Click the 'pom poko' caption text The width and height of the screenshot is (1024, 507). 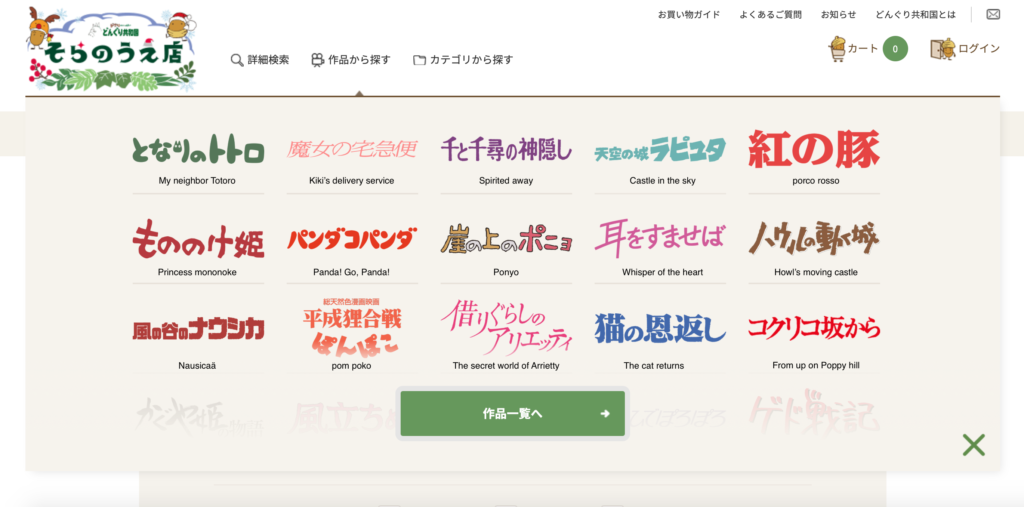coord(351,366)
